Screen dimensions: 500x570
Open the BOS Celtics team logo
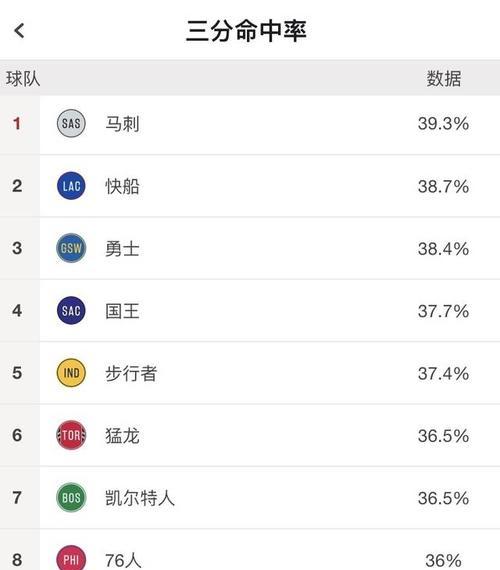tap(71, 498)
